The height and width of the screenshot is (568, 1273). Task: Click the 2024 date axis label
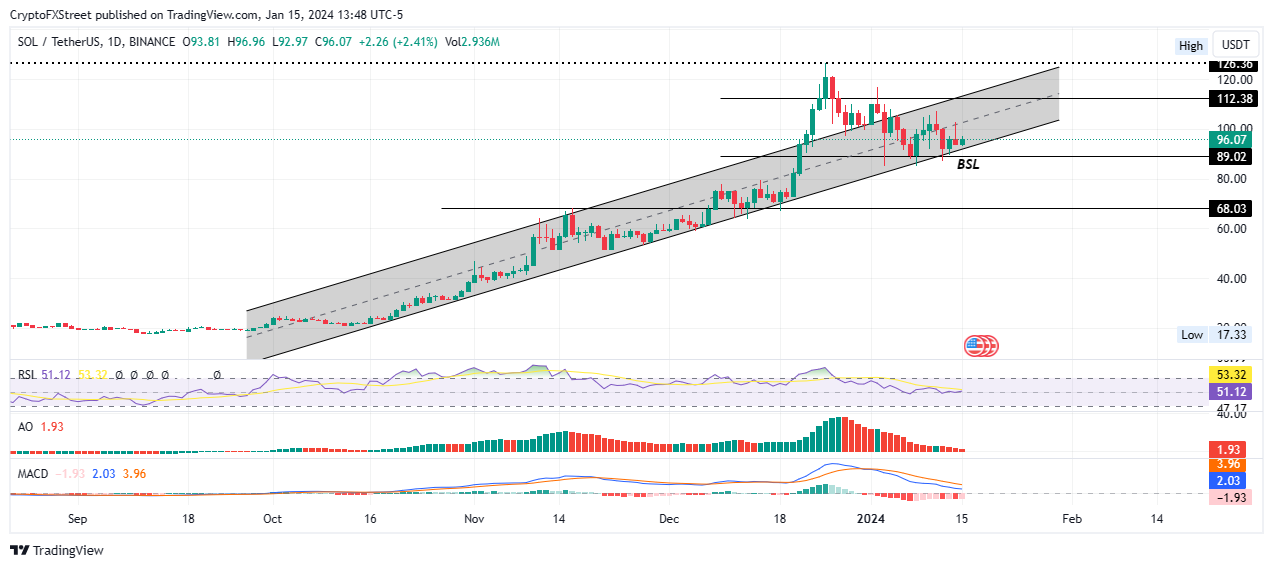point(872,519)
